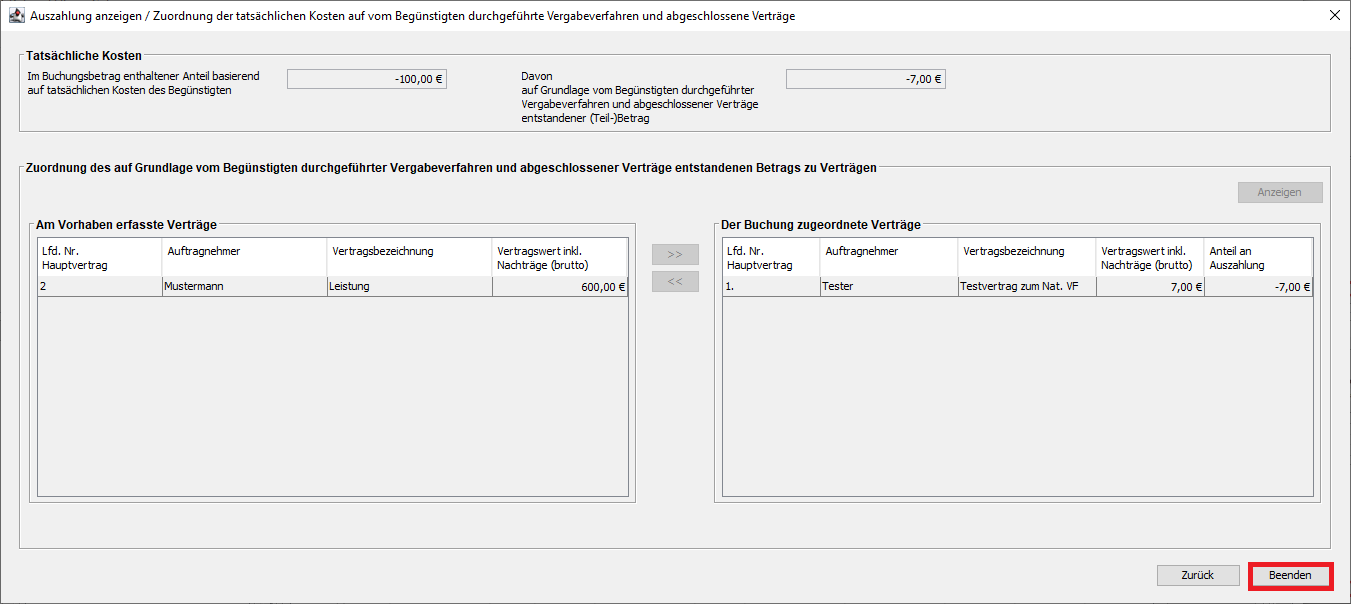The height and width of the screenshot is (604, 1351).
Task: Click the >> assign contract button
Action: click(674, 255)
